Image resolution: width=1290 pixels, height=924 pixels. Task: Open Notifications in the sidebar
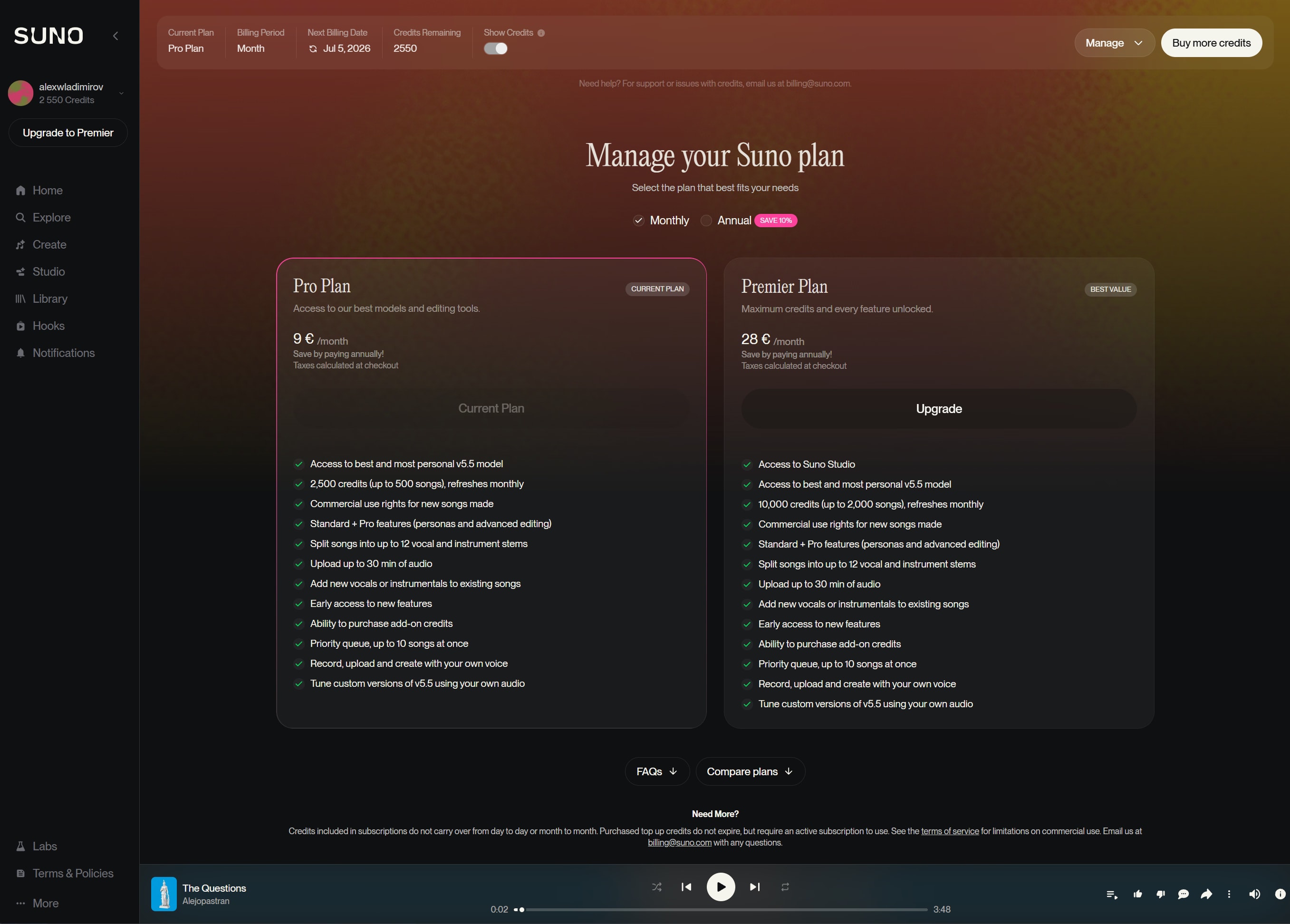coord(55,353)
